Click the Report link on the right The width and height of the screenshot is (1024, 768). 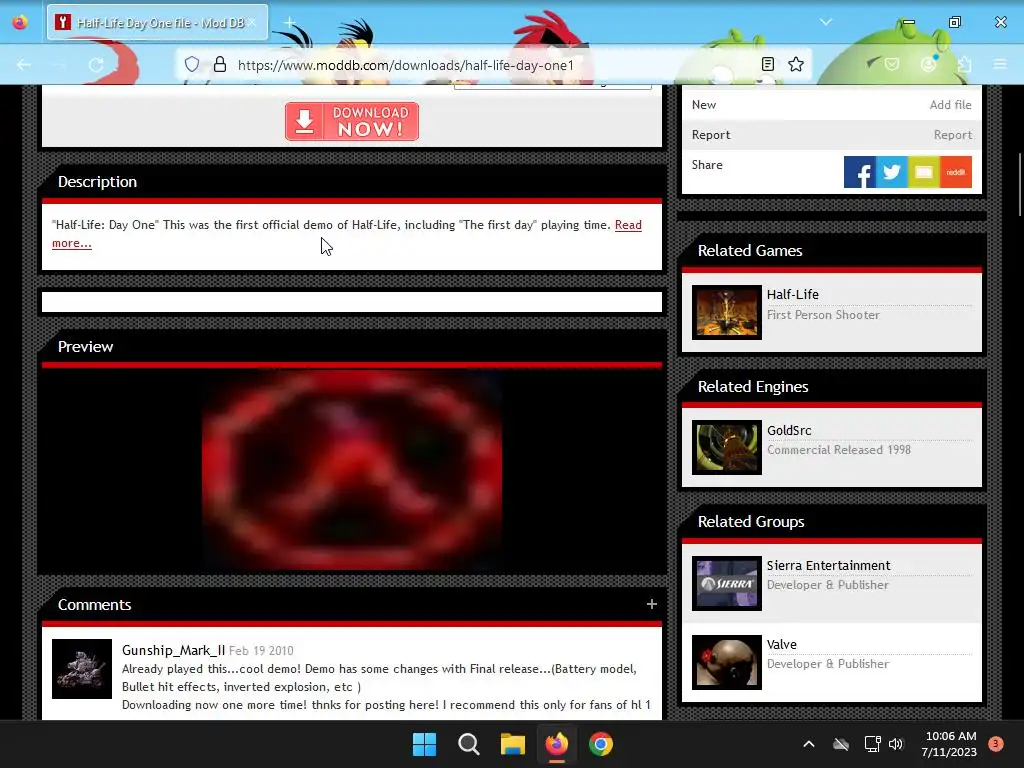click(952, 135)
